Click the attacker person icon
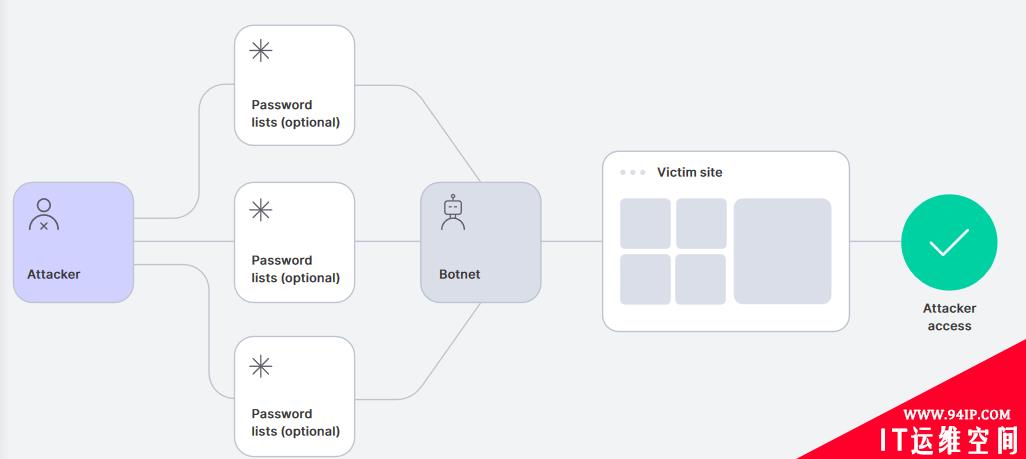Viewport: 1026px width, 459px height. (x=44, y=214)
